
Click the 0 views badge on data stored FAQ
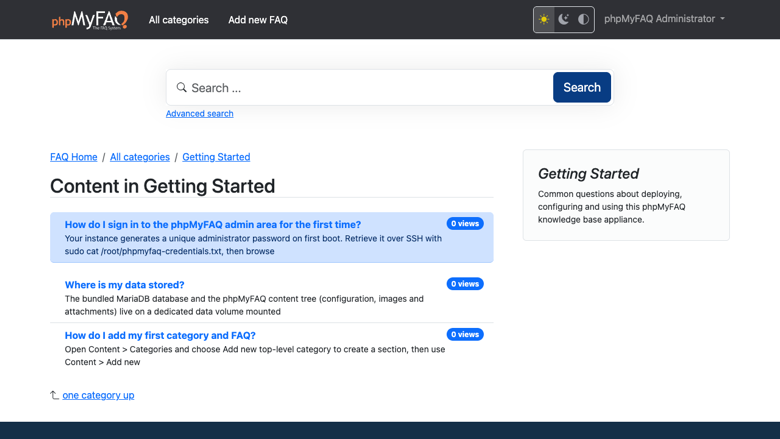tap(465, 284)
